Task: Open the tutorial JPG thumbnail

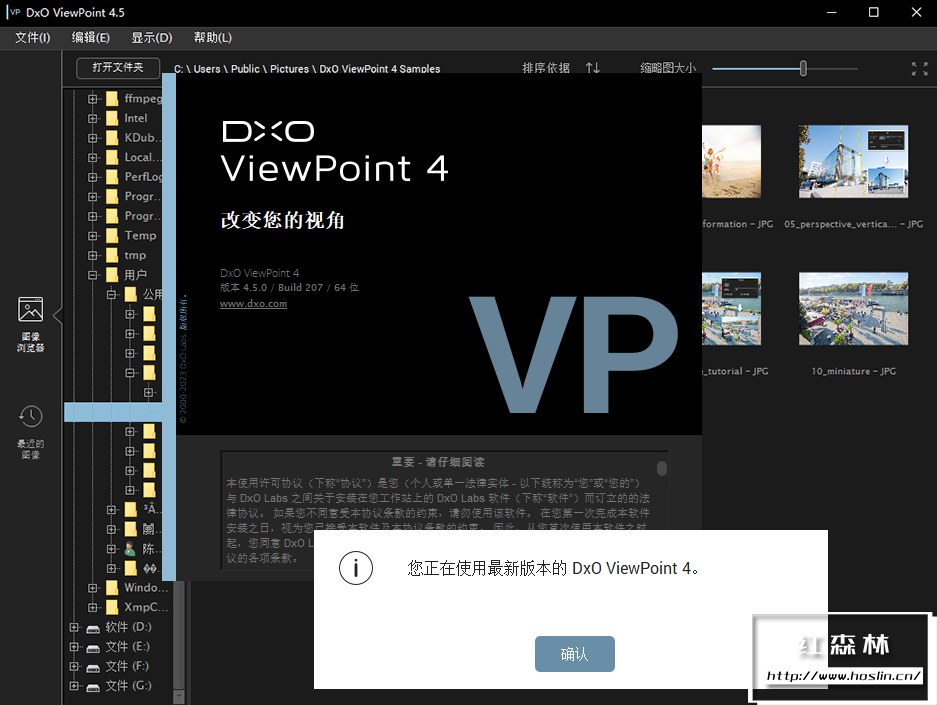Action: pyautogui.click(x=731, y=308)
